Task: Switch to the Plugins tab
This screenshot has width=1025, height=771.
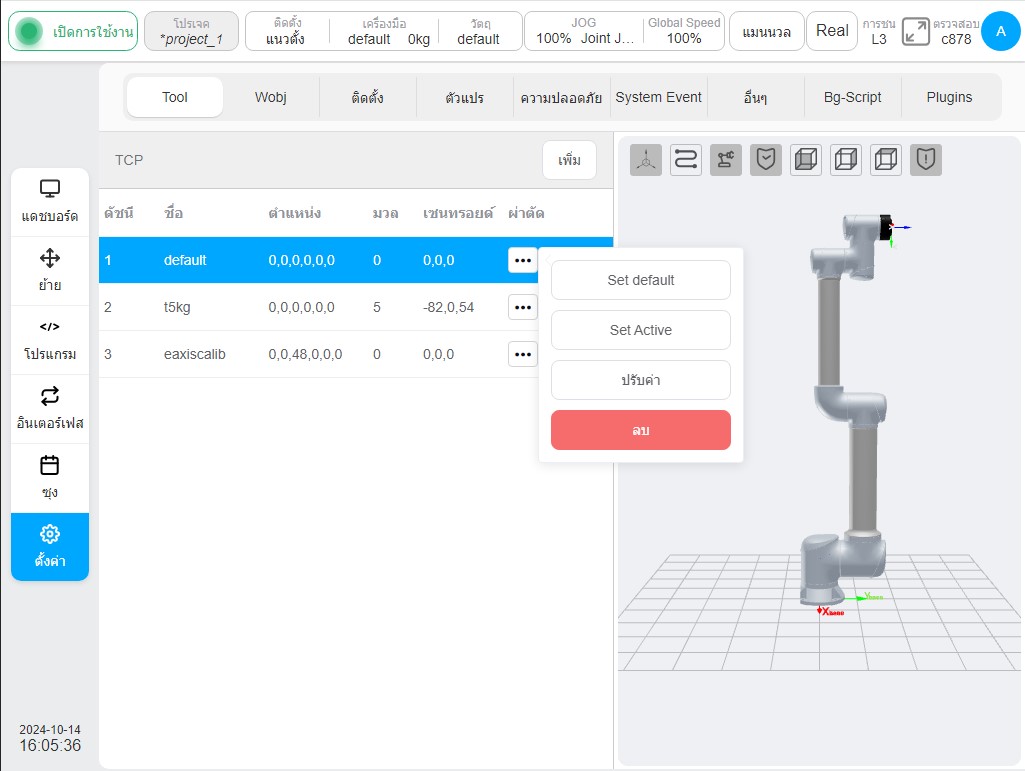Action: (949, 97)
